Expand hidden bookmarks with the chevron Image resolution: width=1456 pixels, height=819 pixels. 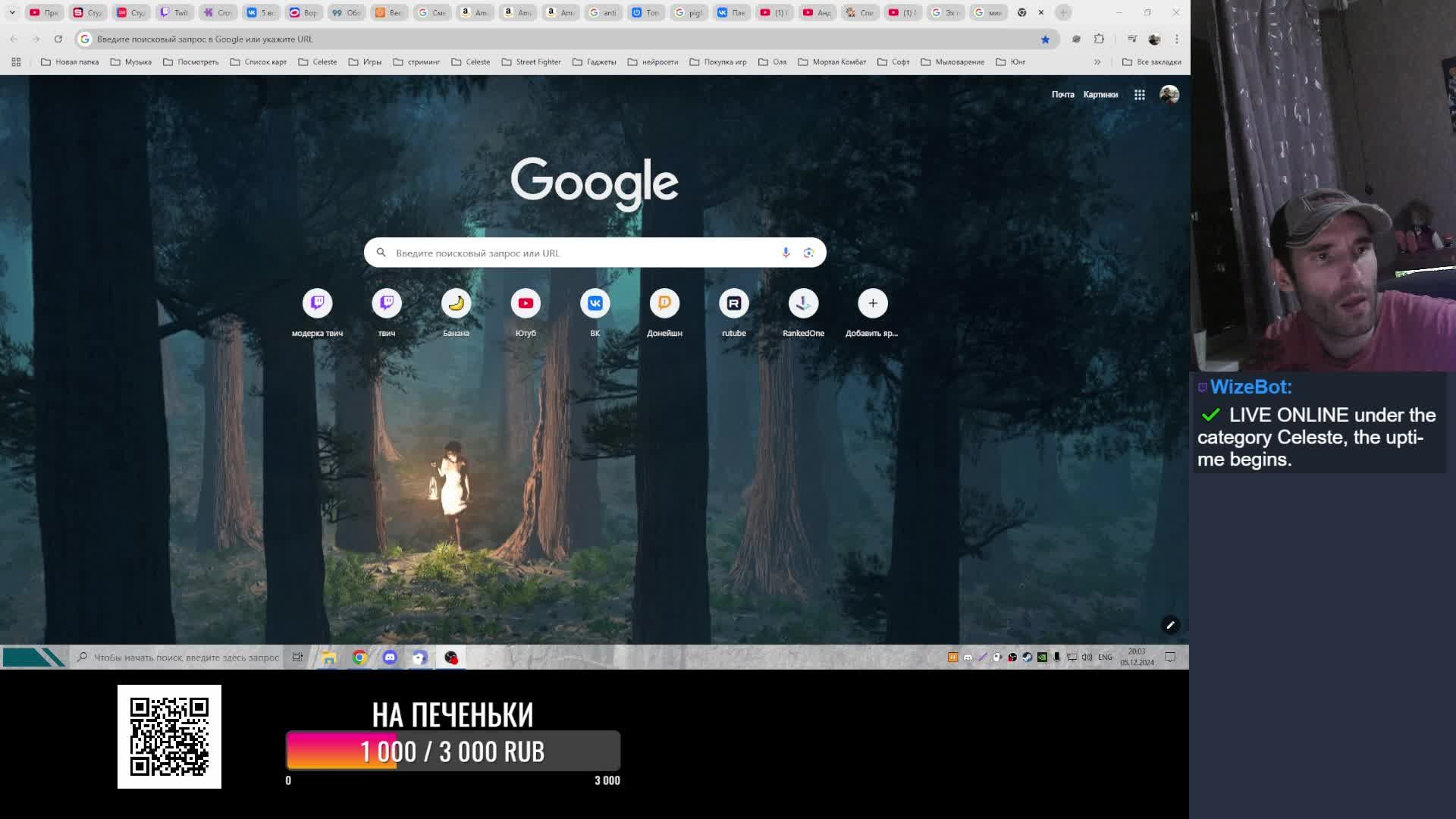[x=1097, y=62]
